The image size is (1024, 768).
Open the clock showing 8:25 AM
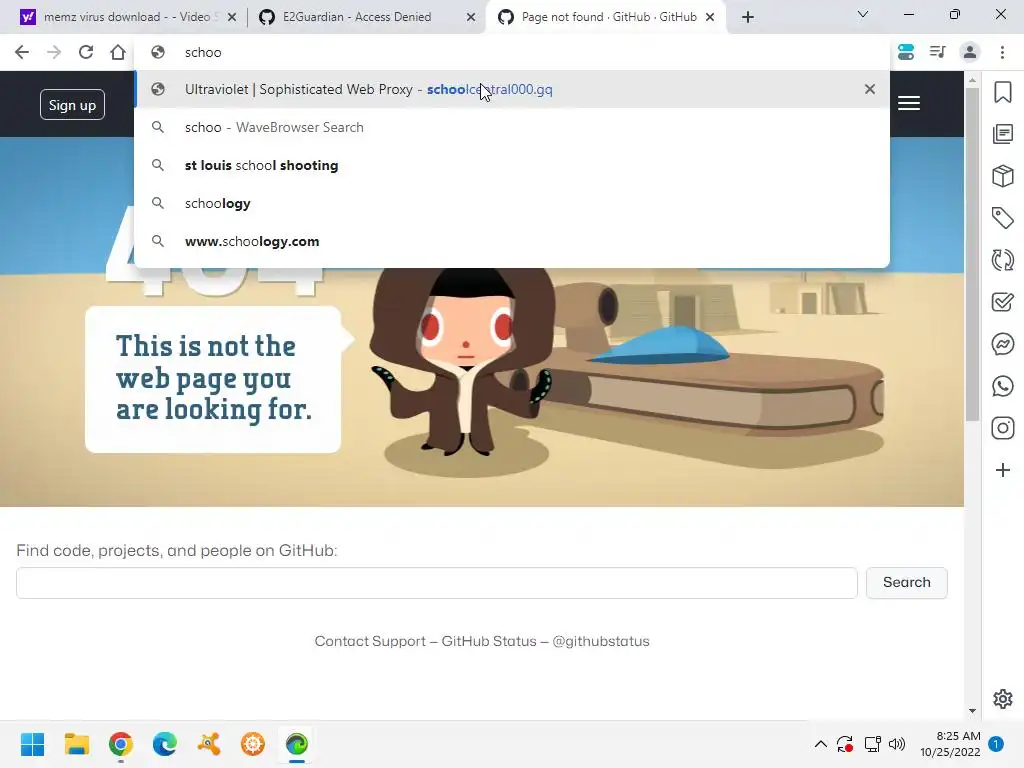pos(950,744)
